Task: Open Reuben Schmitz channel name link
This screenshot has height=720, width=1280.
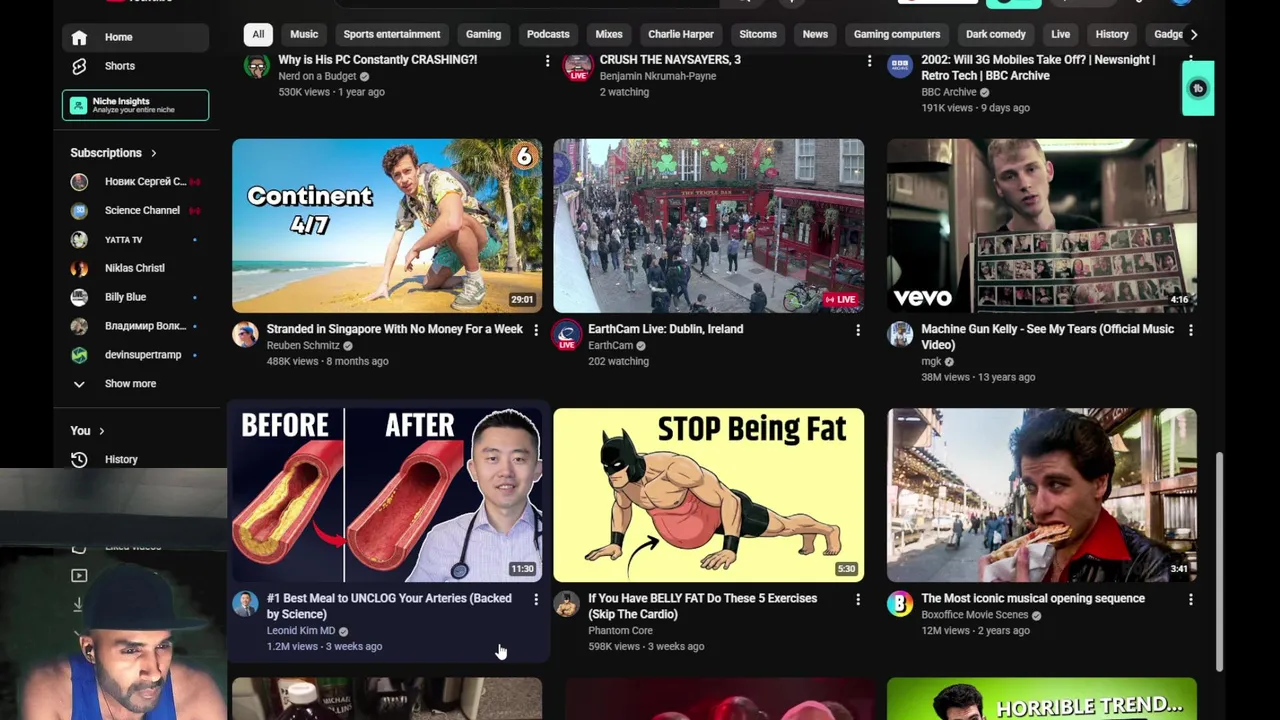Action: click(x=303, y=345)
